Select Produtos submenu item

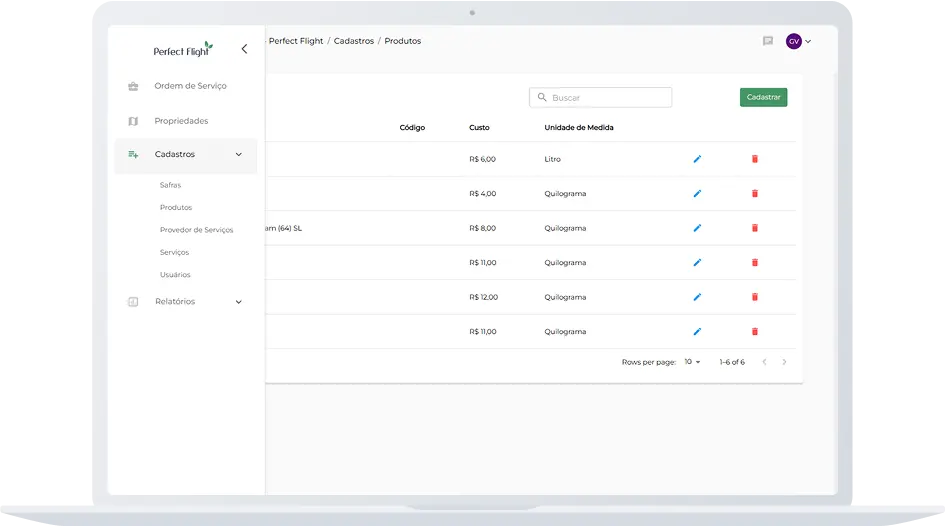click(175, 207)
